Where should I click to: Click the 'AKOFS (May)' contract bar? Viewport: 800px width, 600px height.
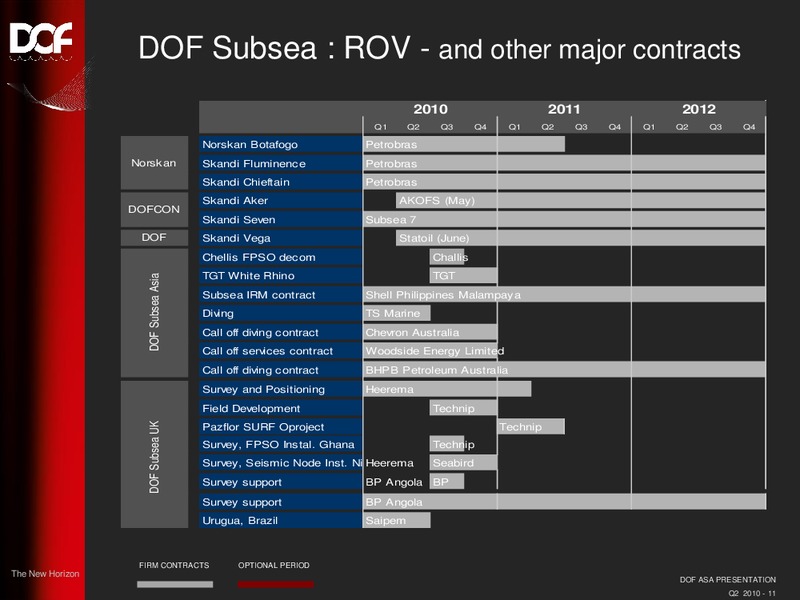[x=581, y=201]
